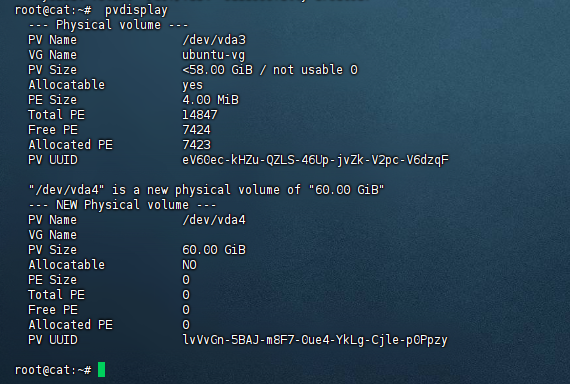Click the Total PE value 14847
Image resolution: width=570 pixels, height=384 pixels.
[x=200, y=115]
